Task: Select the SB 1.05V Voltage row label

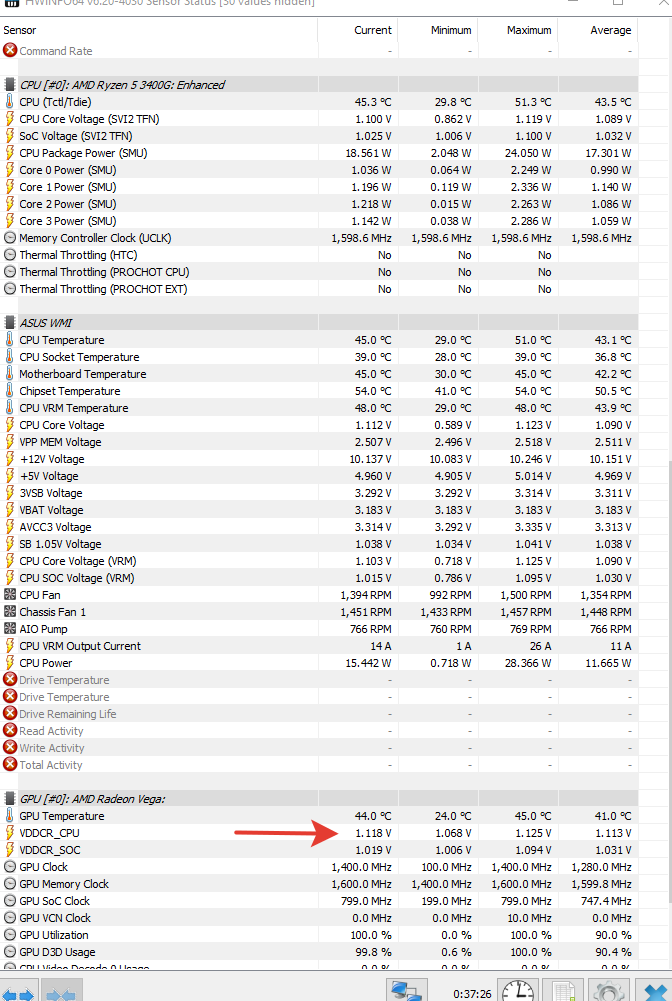Action: point(61,544)
